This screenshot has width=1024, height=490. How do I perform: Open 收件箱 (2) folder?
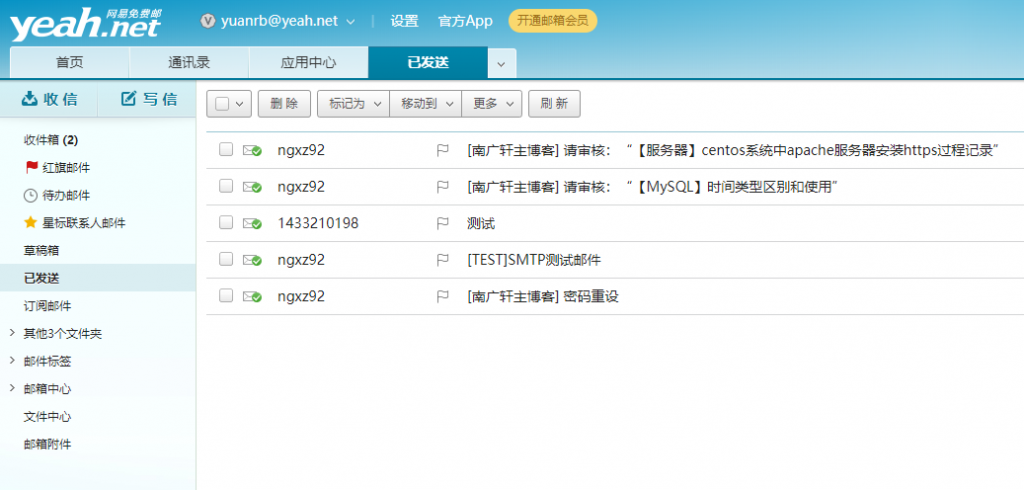51,140
